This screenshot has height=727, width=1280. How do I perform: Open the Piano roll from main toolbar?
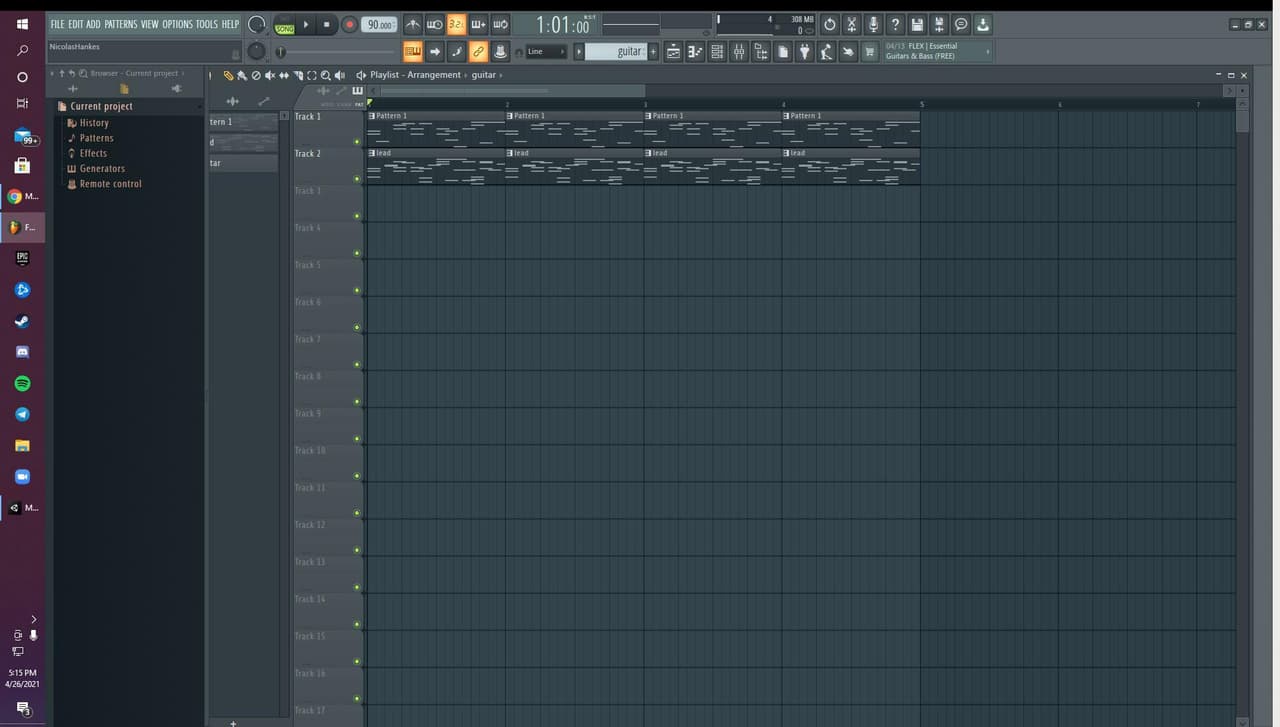coord(695,52)
